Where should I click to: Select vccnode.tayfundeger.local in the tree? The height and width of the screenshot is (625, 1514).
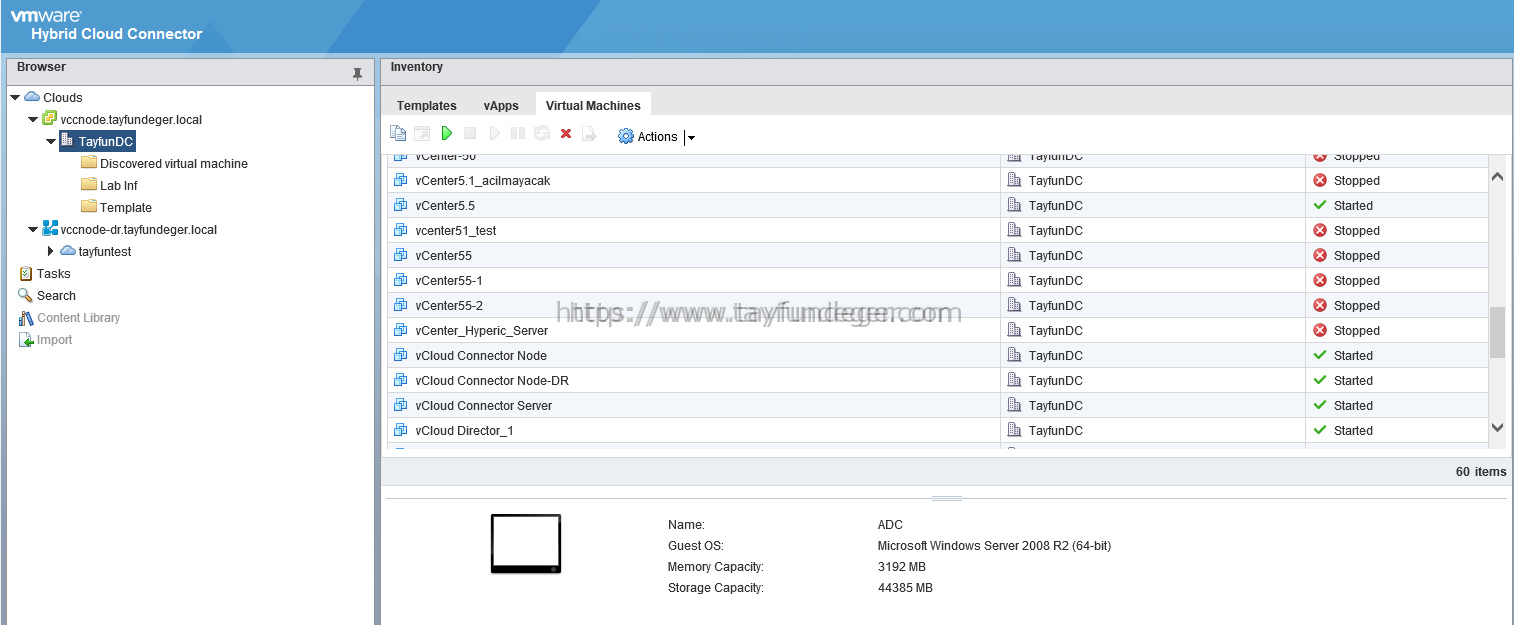(x=131, y=120)
